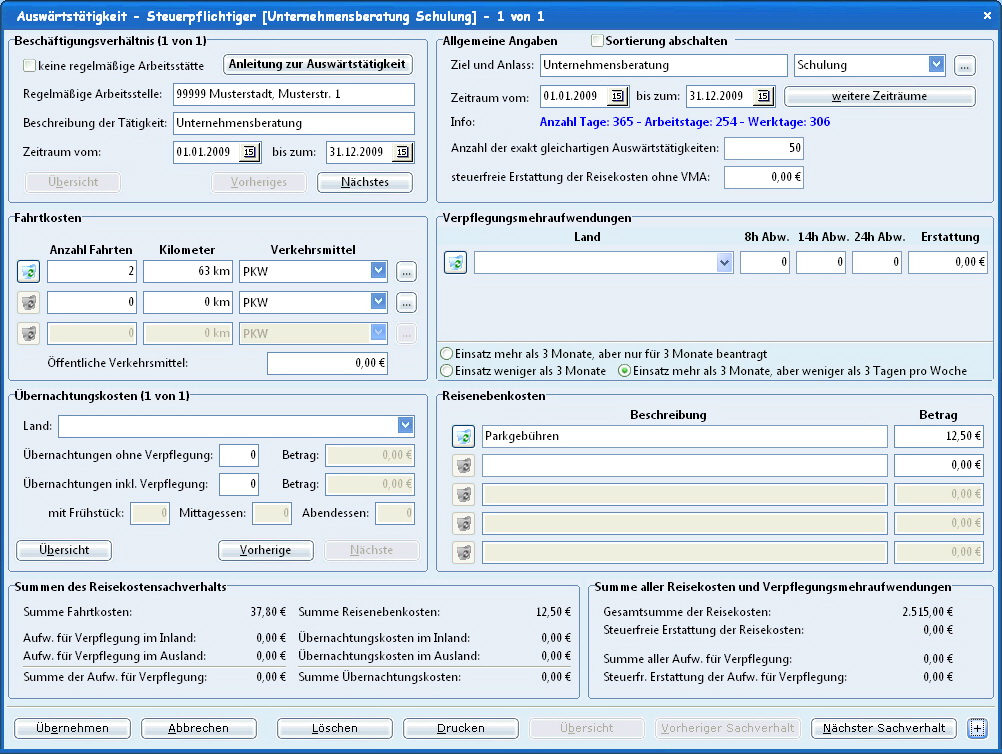Image resolution: width=1002 pixels, height=754 pixels.
Task: Expand Verkehrsmittel dropdown in first Fahrtkosten row
Action: (x=377, y=271)
